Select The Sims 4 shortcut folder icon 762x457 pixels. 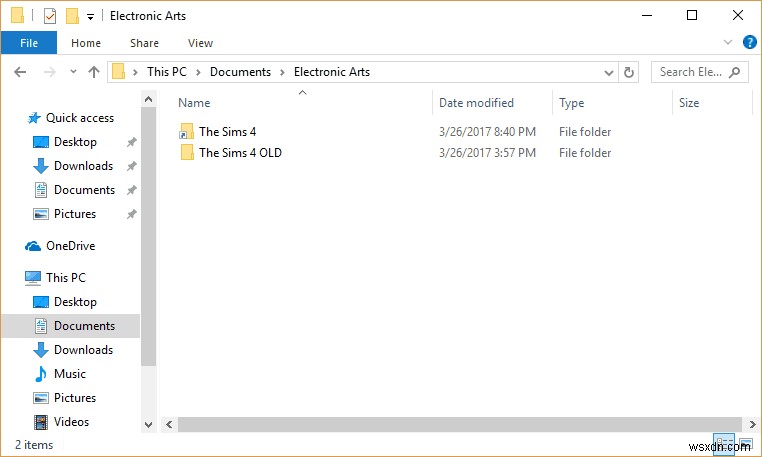[x=187, y=131]
